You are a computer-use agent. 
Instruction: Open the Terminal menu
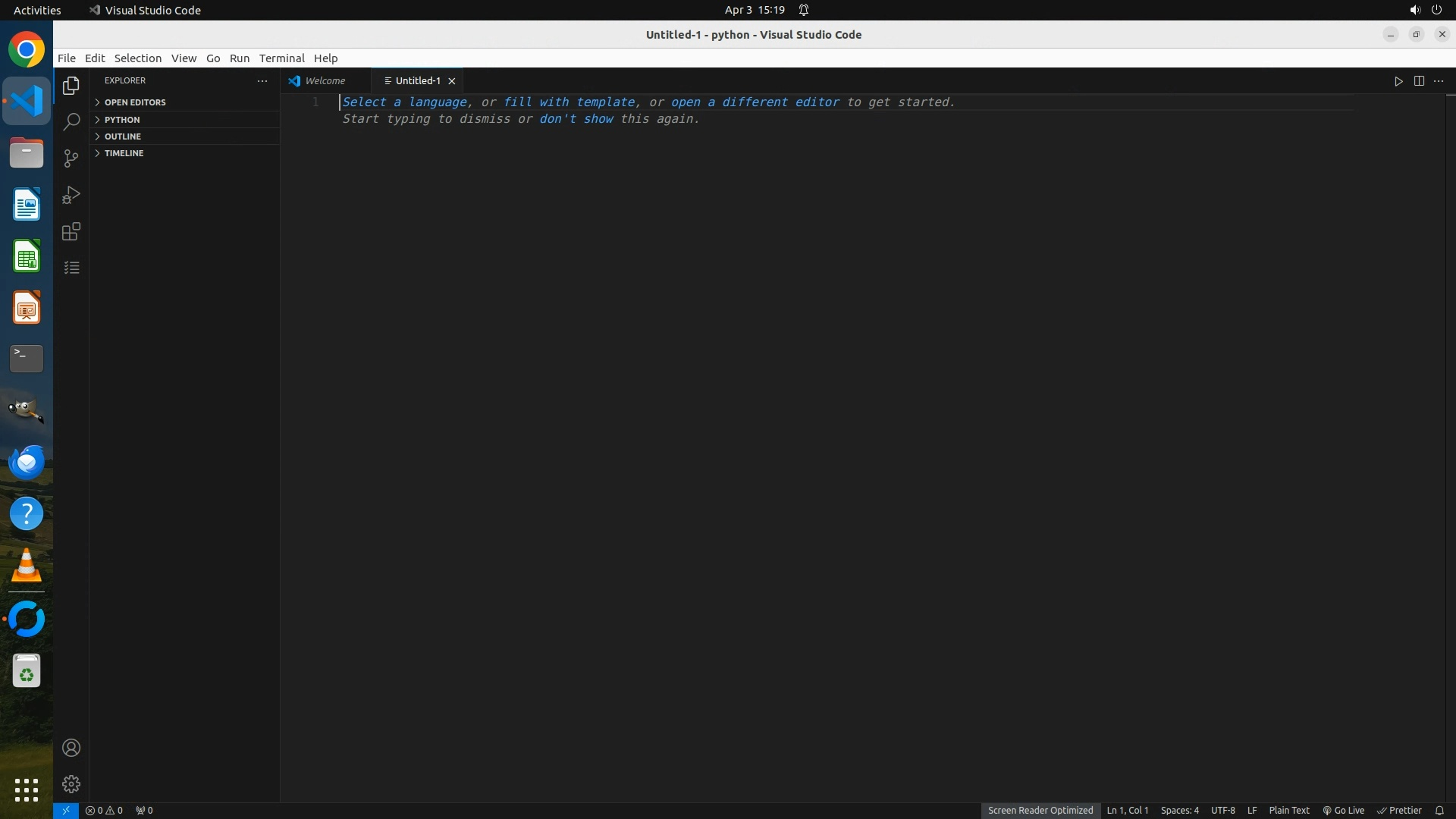[281, 58]
